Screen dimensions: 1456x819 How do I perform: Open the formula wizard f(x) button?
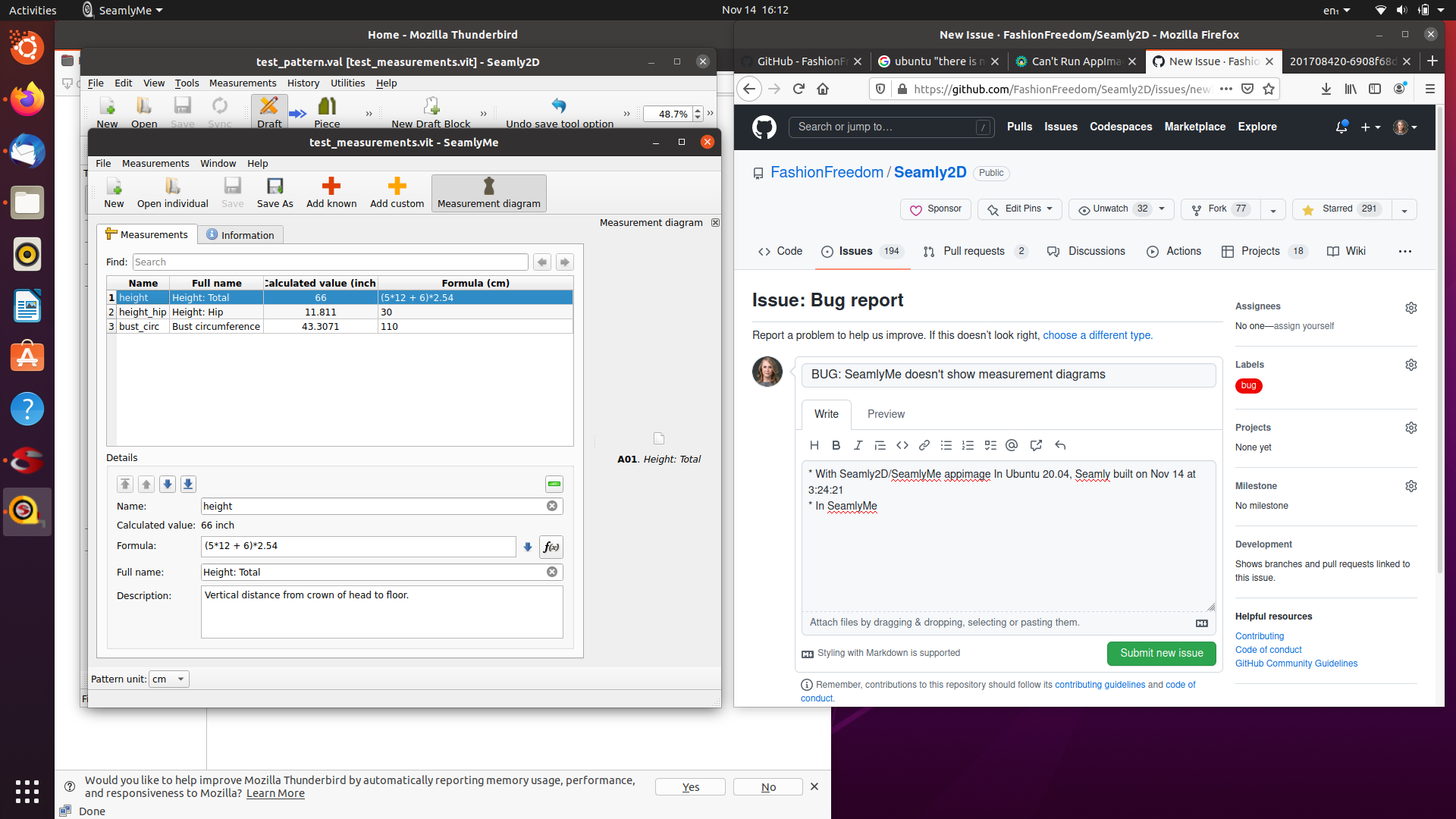click(551, 547)
